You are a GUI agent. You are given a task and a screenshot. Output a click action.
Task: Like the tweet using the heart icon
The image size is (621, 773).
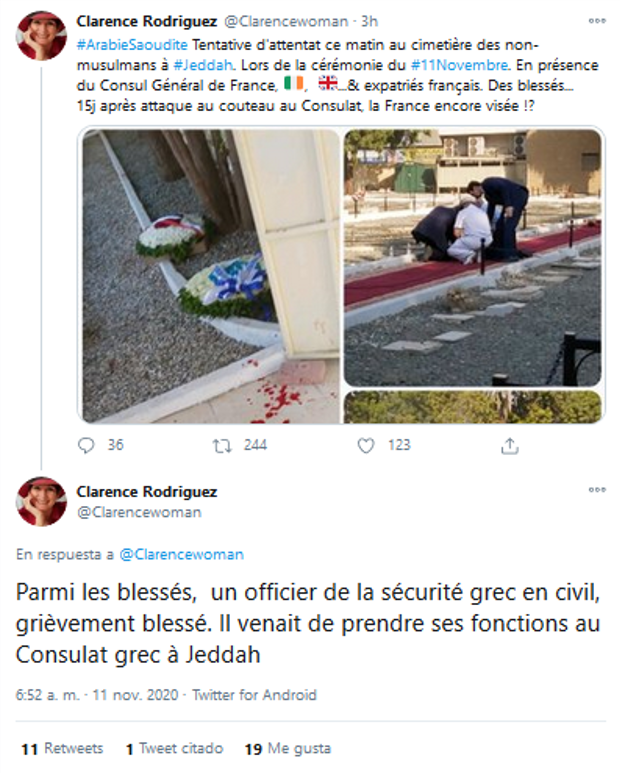tap(366, 445)
